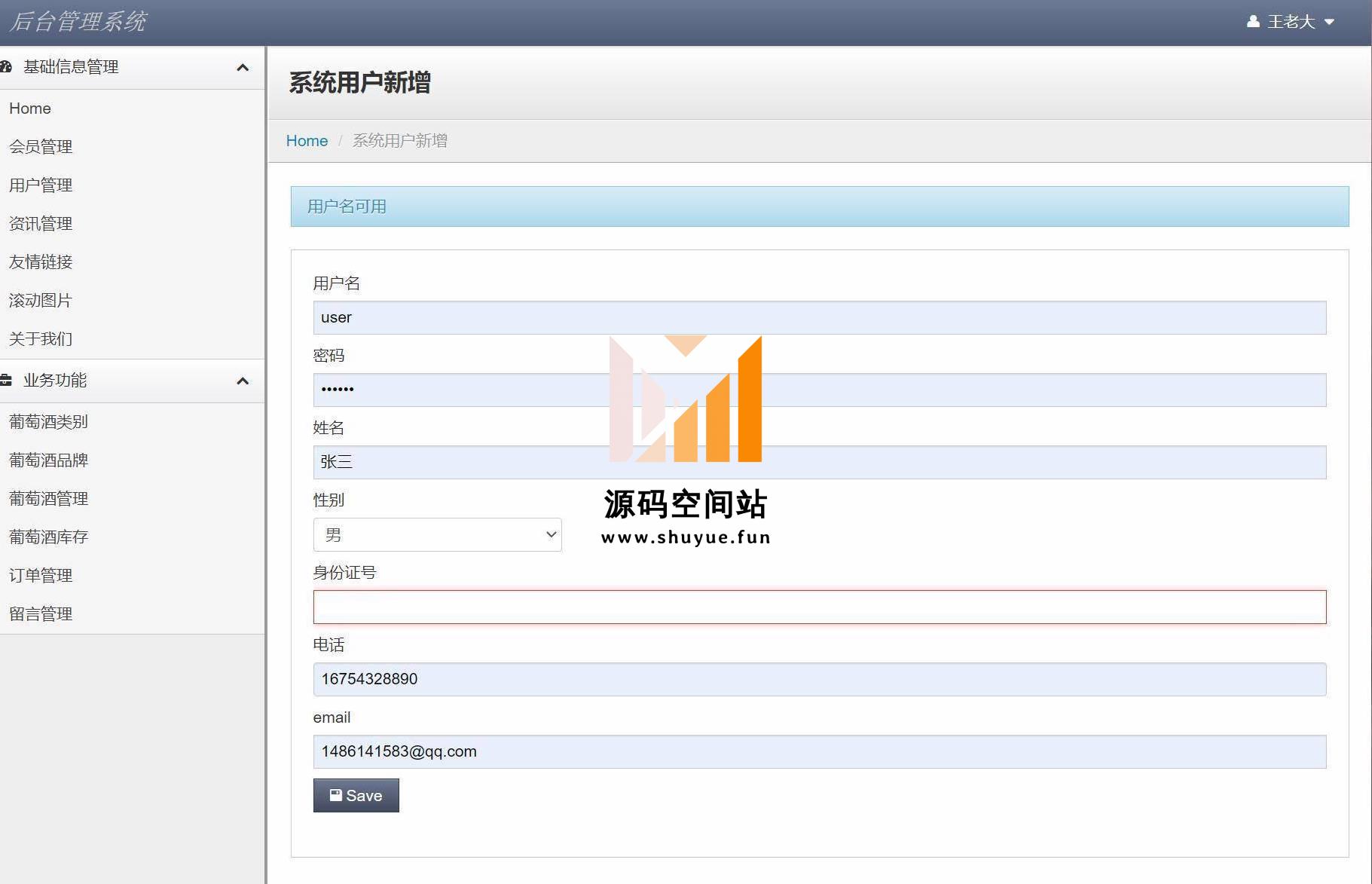Click the 业务功能 section header

point(133,381)
